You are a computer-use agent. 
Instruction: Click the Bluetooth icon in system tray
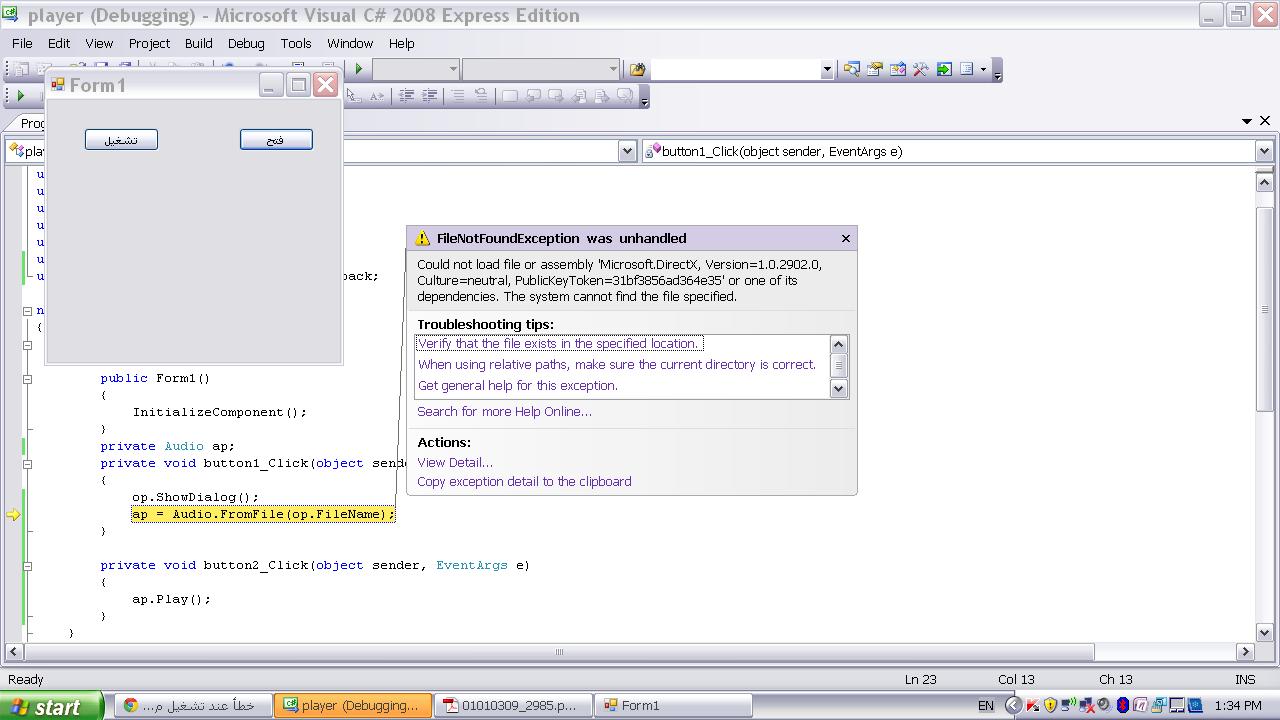pyautogui.click(x=1122, y=705)
